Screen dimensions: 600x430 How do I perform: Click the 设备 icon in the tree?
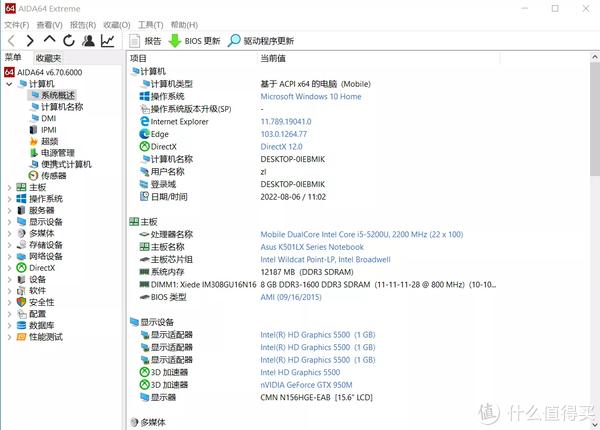(x=21, y=279)
